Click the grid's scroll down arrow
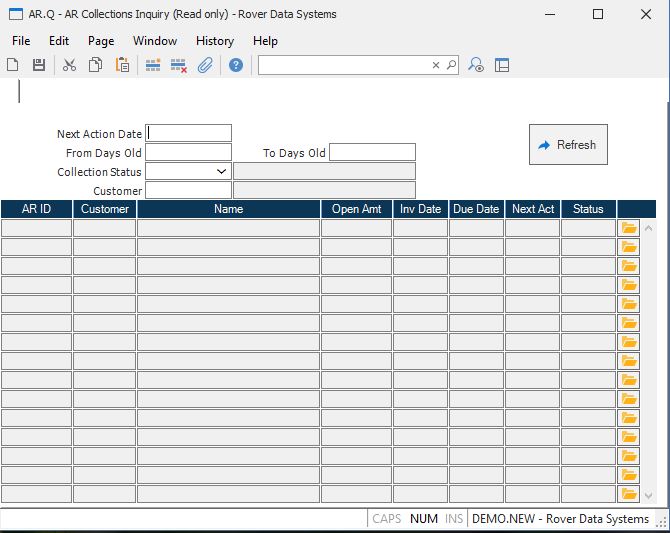The height and width of the screenshot is (533, 670). 648,495
